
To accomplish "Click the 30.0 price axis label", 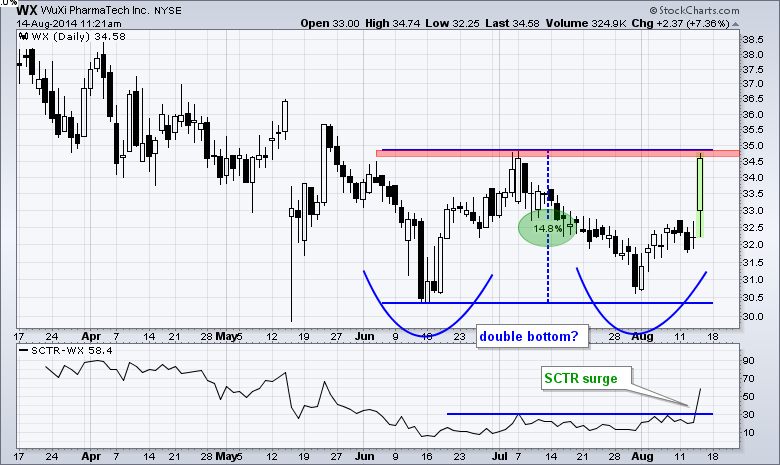I will tap(753, 316).
